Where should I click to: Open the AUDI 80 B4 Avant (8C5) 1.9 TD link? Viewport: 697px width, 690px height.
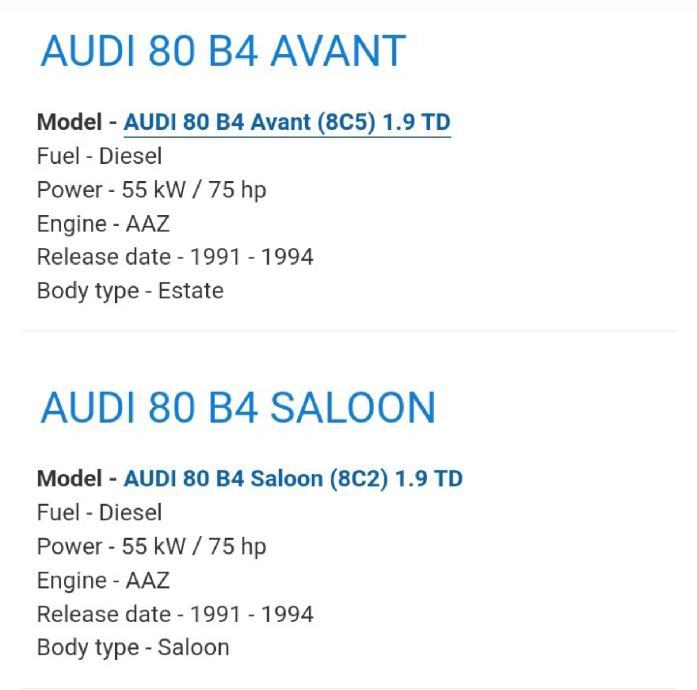[x=287, y=122]
